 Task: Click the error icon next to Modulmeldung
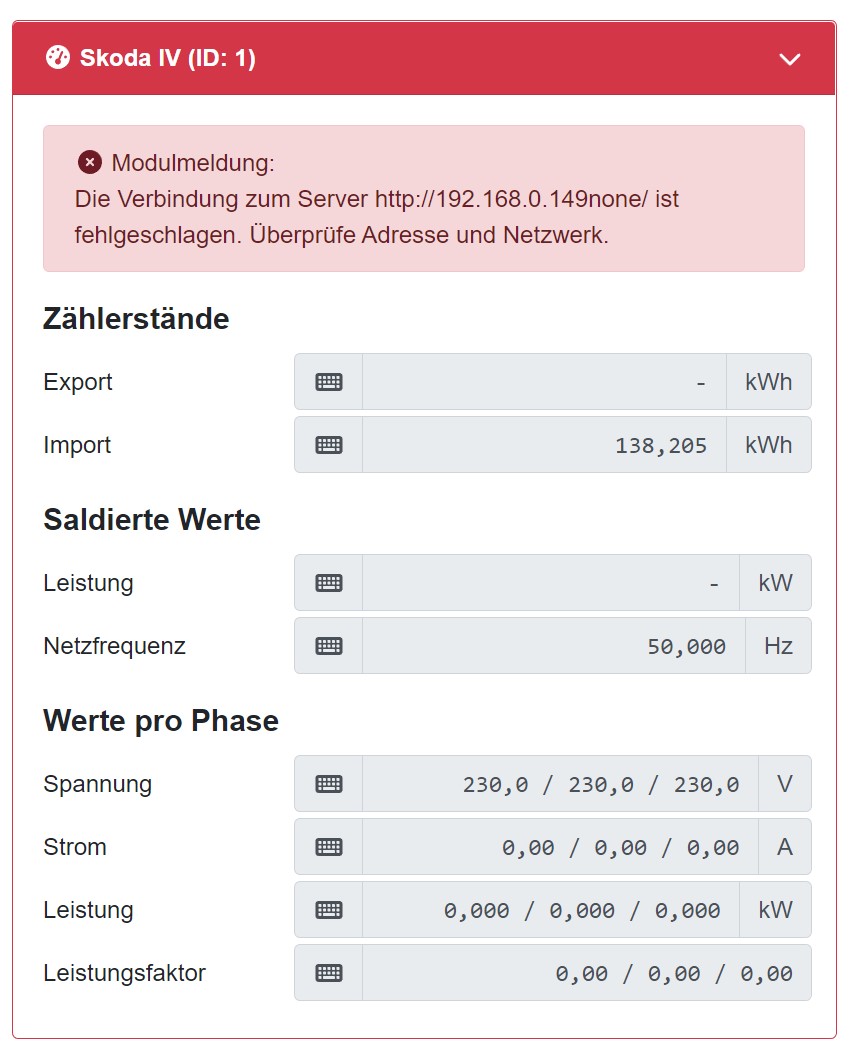[90, 162]
